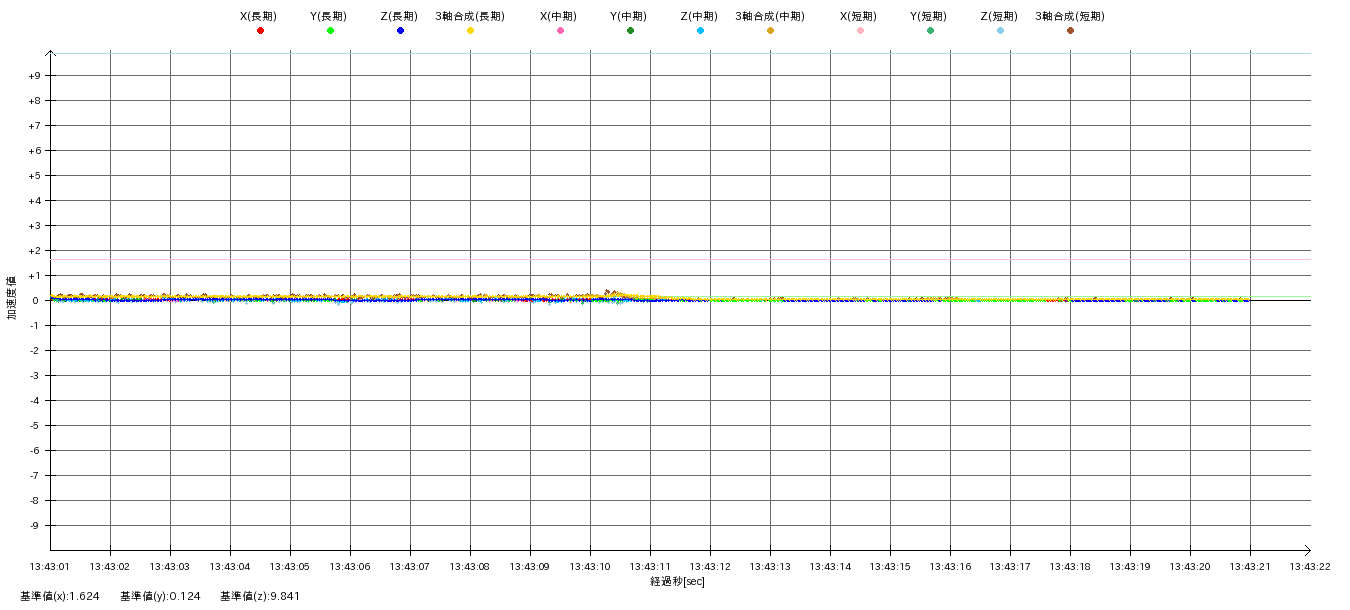Toggle the Z(中期) series legend label
Screen dimensions: 1350x610
[x=699, y=16]
